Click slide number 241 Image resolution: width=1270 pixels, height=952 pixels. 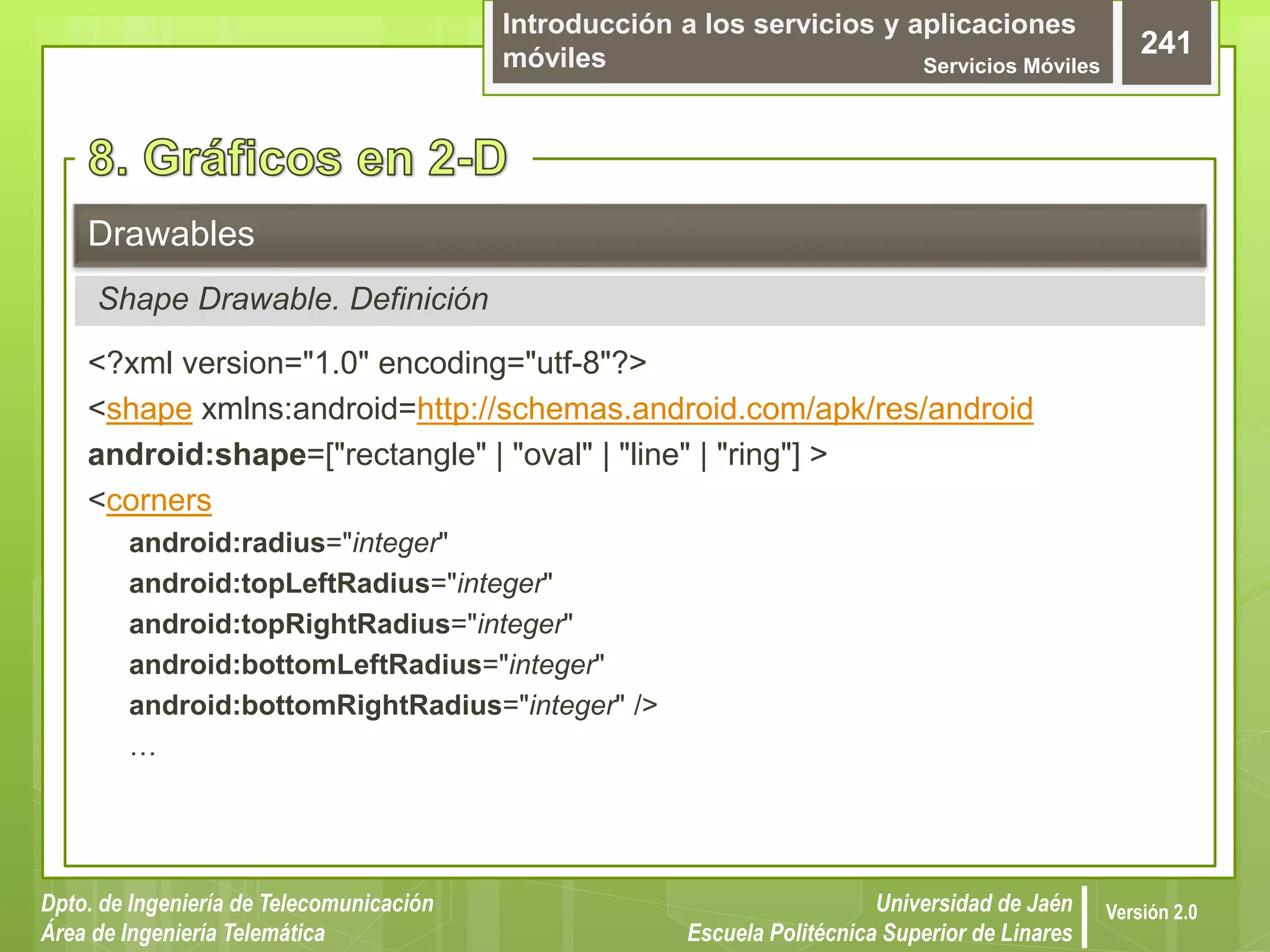[x=1166, y=43]
